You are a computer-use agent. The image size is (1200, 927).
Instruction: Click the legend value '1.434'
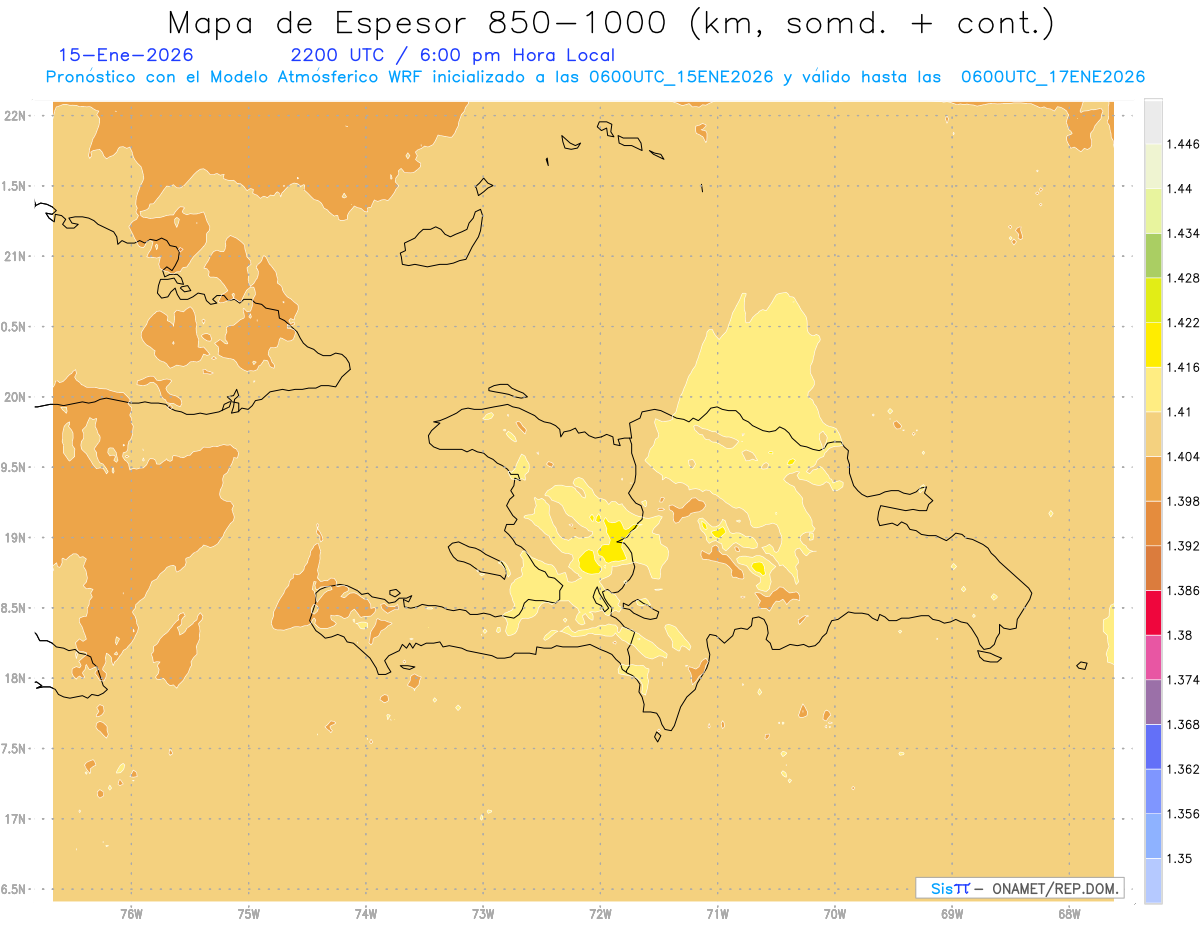tap(1183, 233)
